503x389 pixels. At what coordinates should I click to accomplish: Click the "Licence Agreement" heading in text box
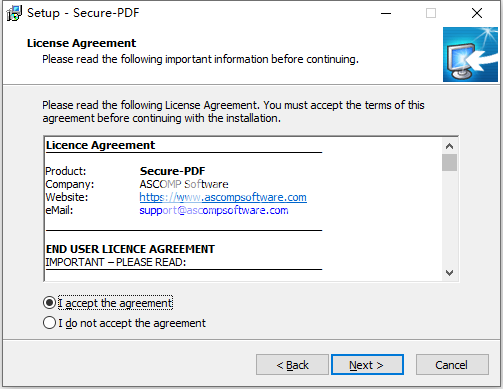[100, 145]
